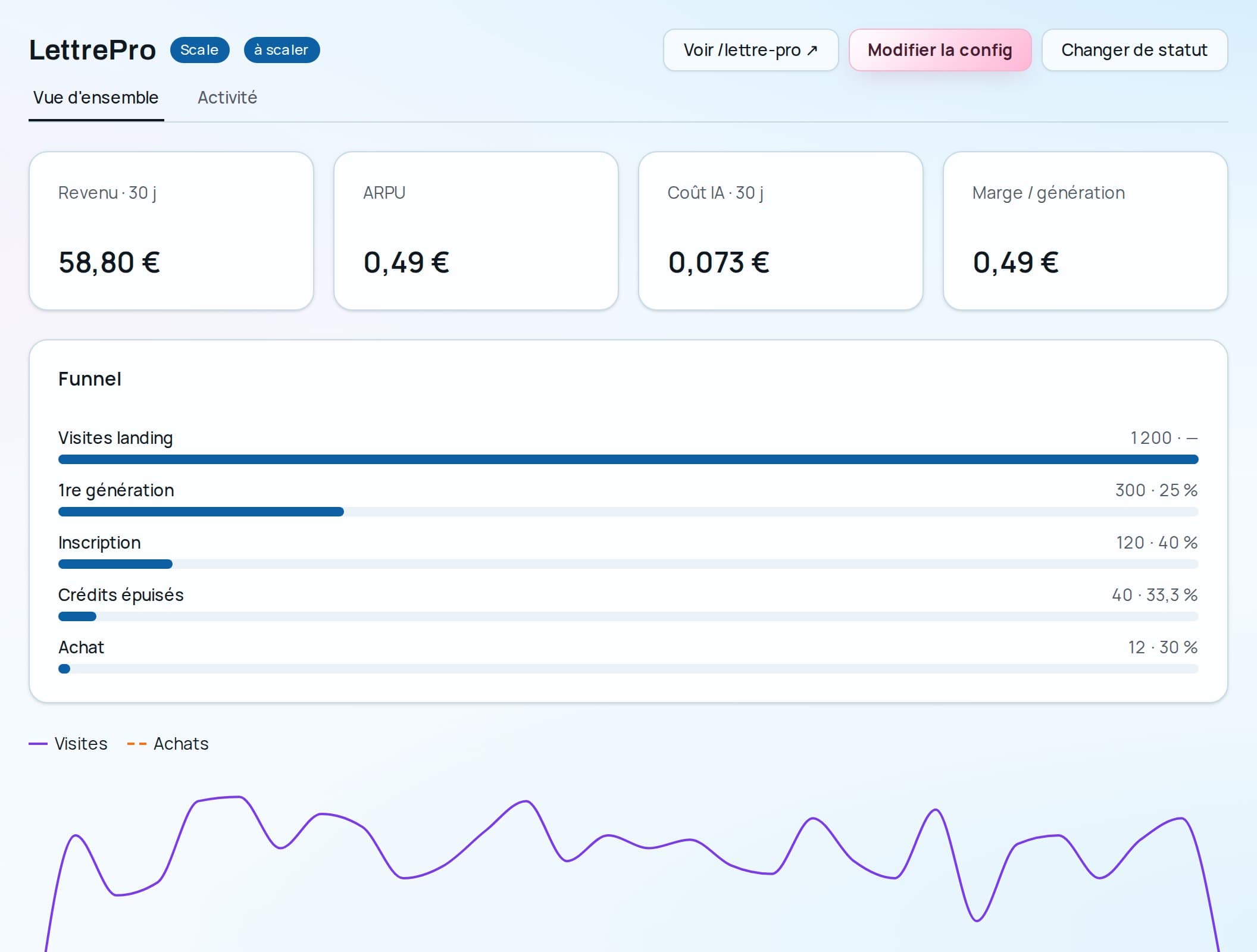Click the '12 · 30 %' value
The image size is (1257, 952).
[x=1163, y=647]
